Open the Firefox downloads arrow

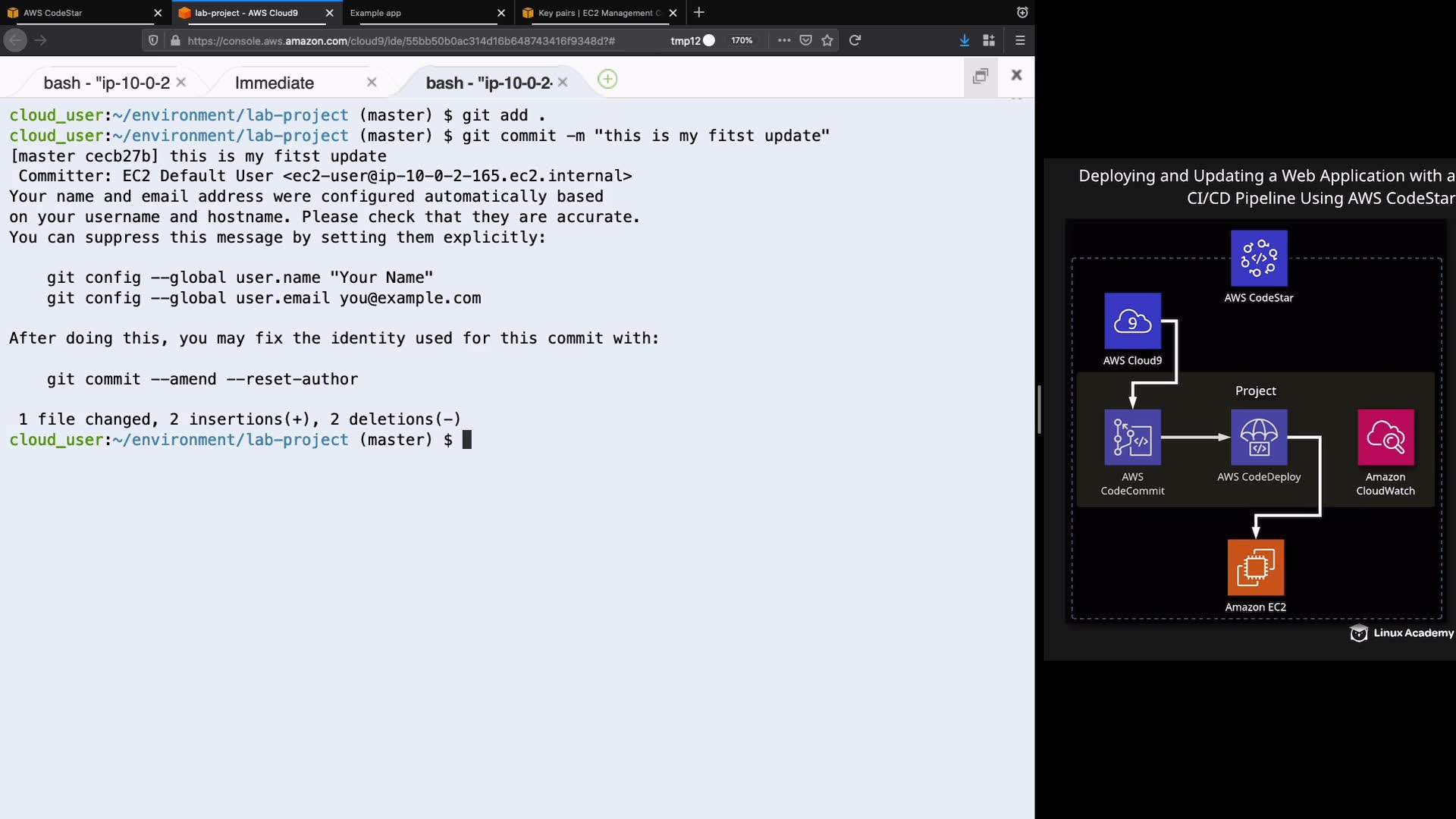pyautogui.click(x=964, y=40)
